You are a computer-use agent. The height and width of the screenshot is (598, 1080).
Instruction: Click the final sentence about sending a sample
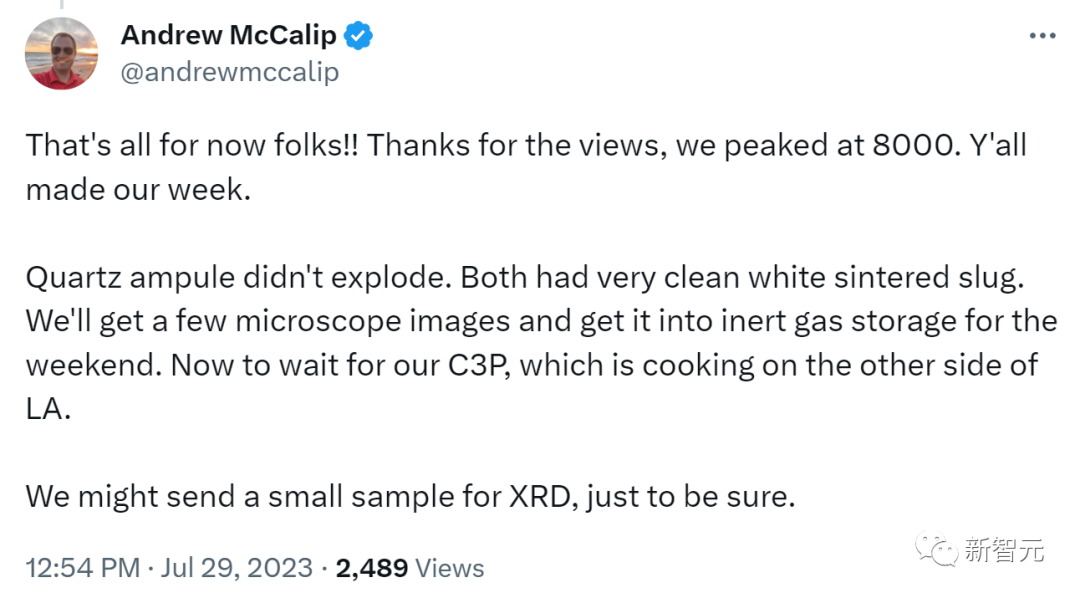coord(410,495)
